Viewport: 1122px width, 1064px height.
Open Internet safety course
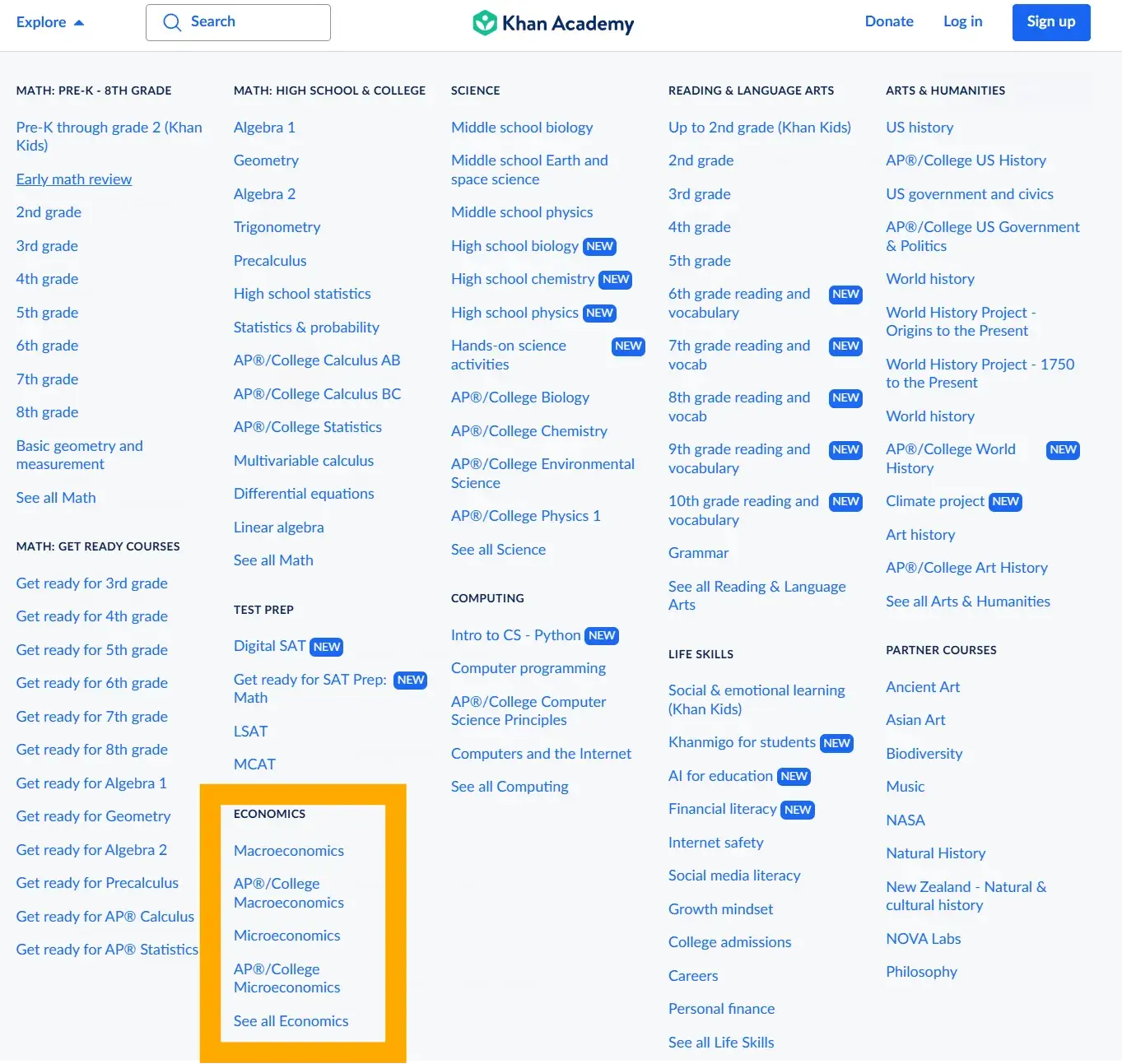[715, 843]
